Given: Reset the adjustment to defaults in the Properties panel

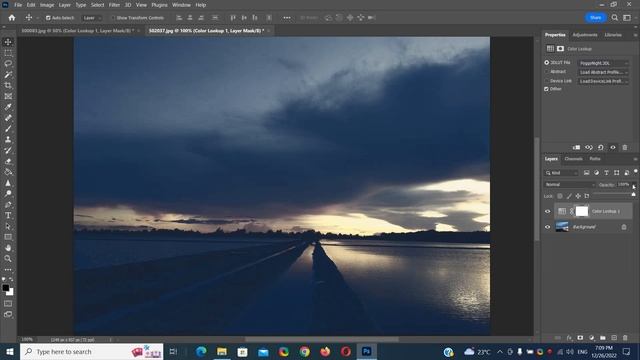Looking at the screenshot, I should (x=600, y=147).
